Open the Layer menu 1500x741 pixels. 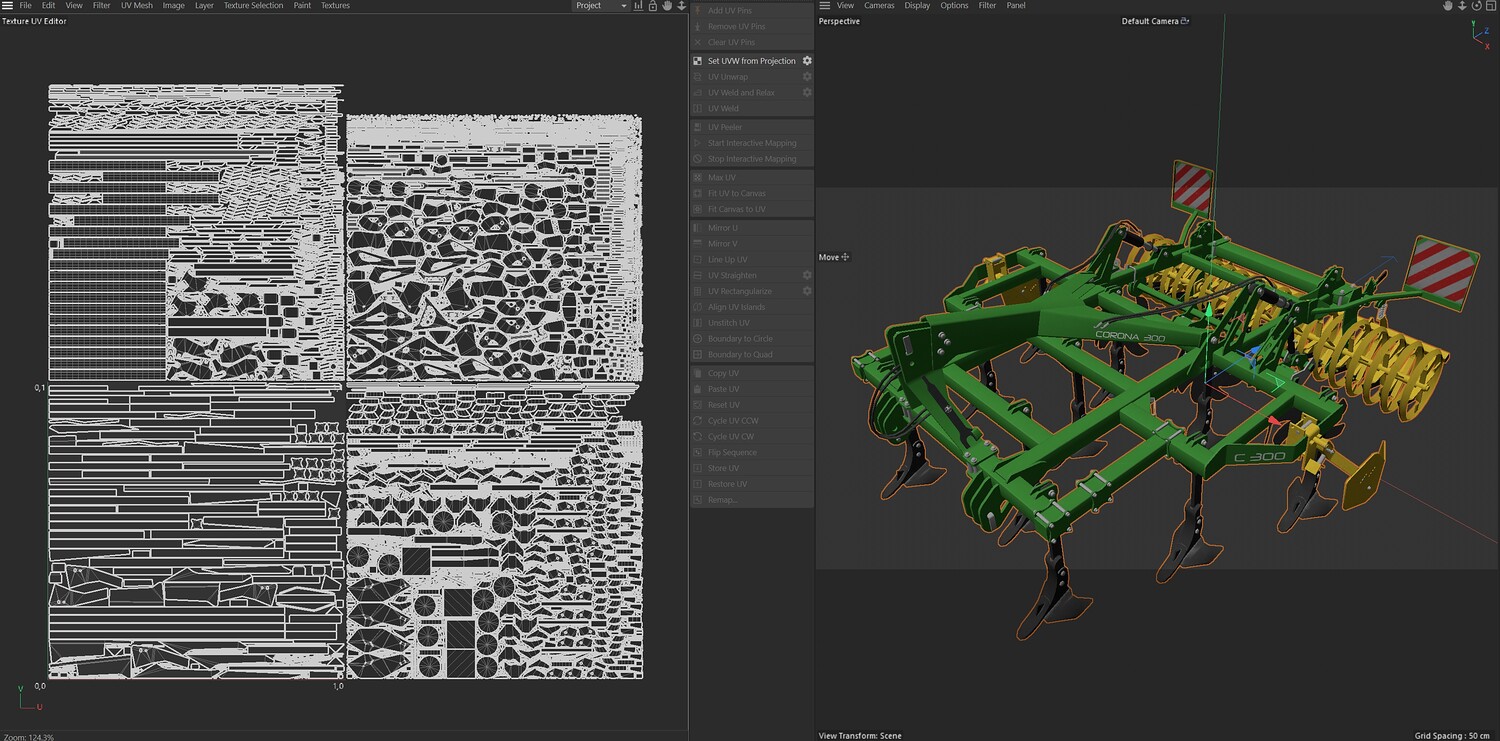point(204,5)
